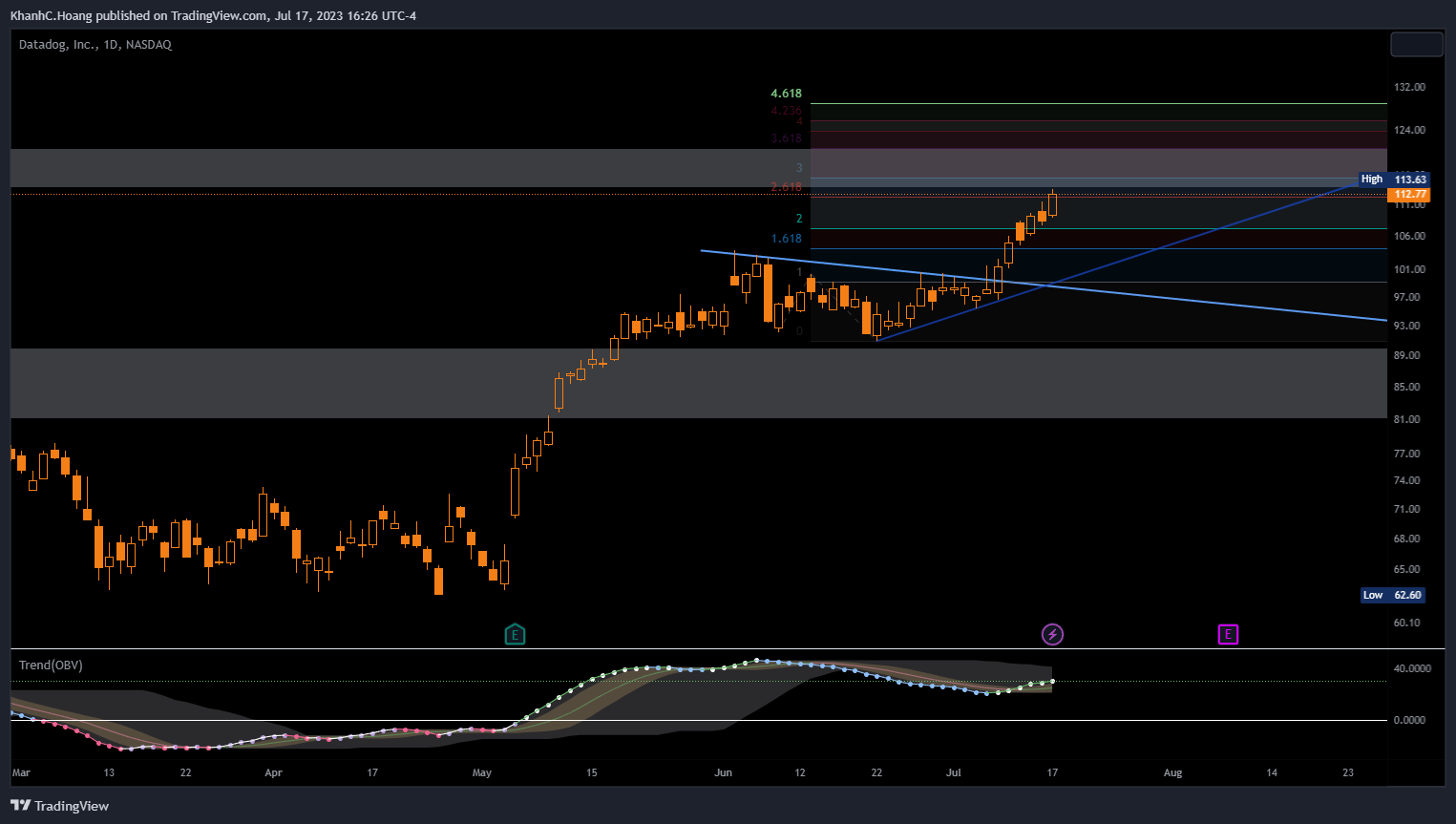Click the 68.00 price axis label
Image resolution: width=1456 pixels, height=824 pixels.
tap(1406, 539)
